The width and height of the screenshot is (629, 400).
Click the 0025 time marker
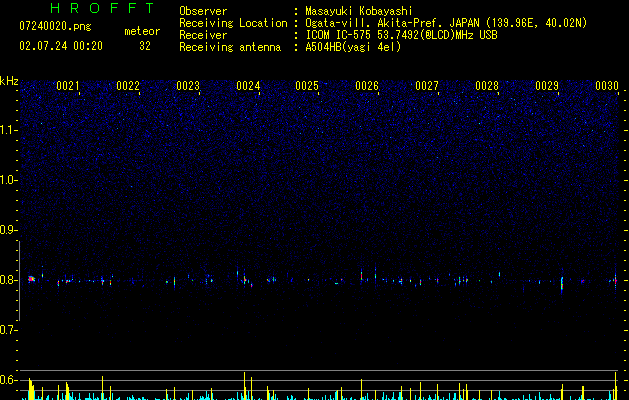(x=307, y=86)
